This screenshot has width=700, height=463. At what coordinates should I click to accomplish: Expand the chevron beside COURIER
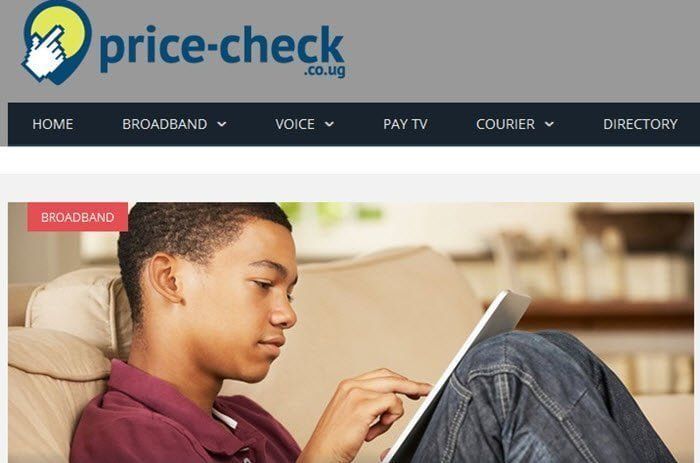(549, 124)
